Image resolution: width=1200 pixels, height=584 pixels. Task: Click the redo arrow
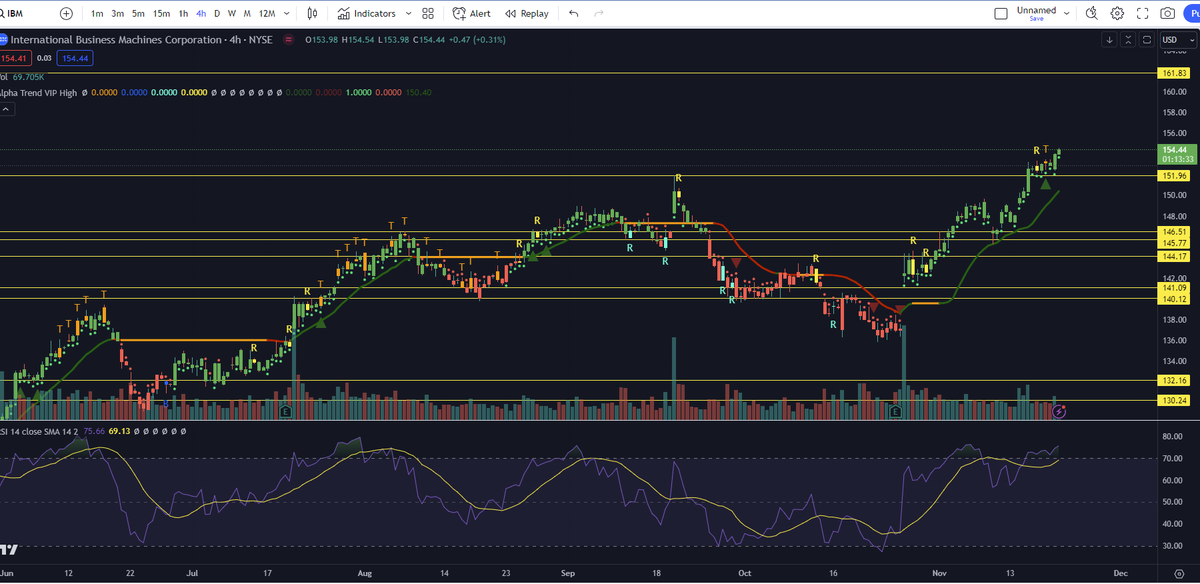(599, 14)
